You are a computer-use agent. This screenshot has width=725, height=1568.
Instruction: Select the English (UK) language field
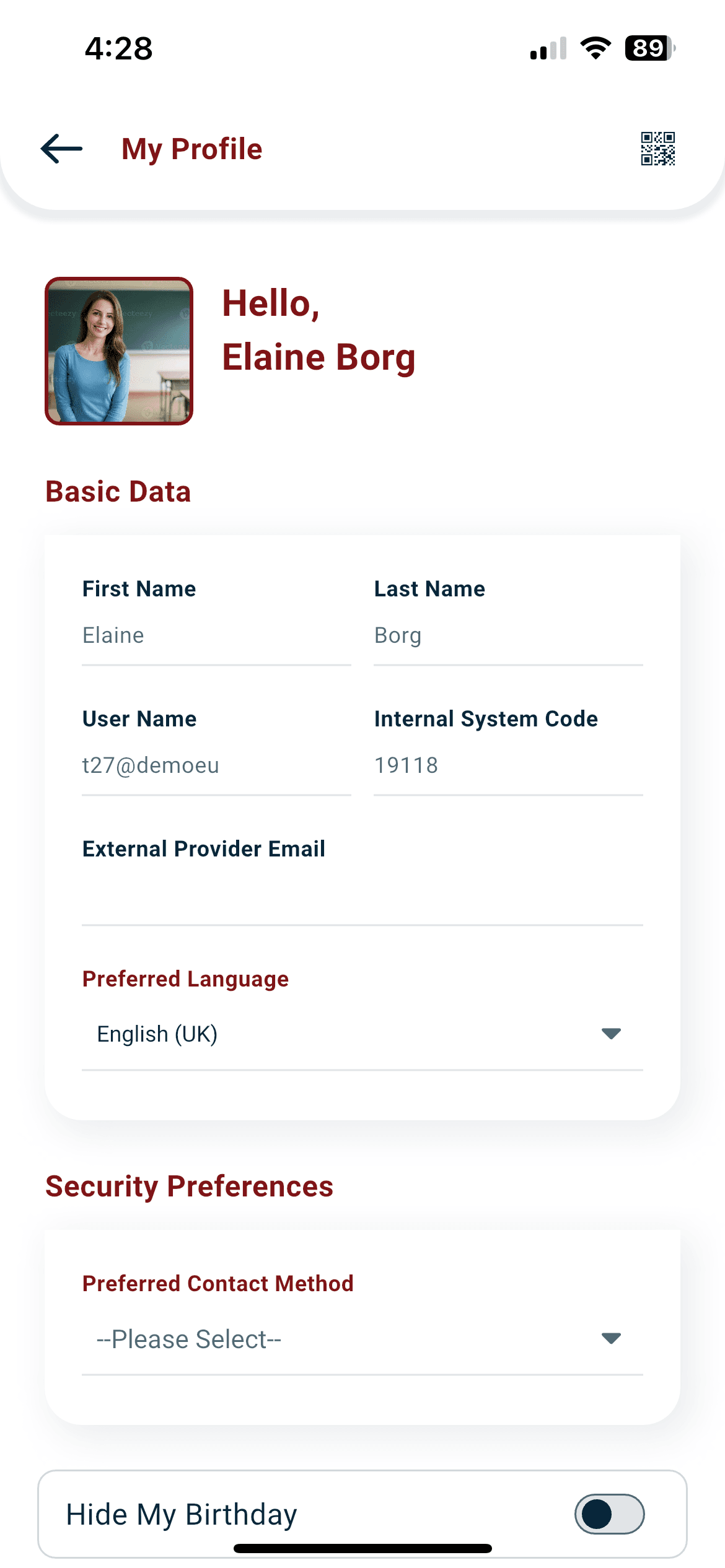point(362,1034)
